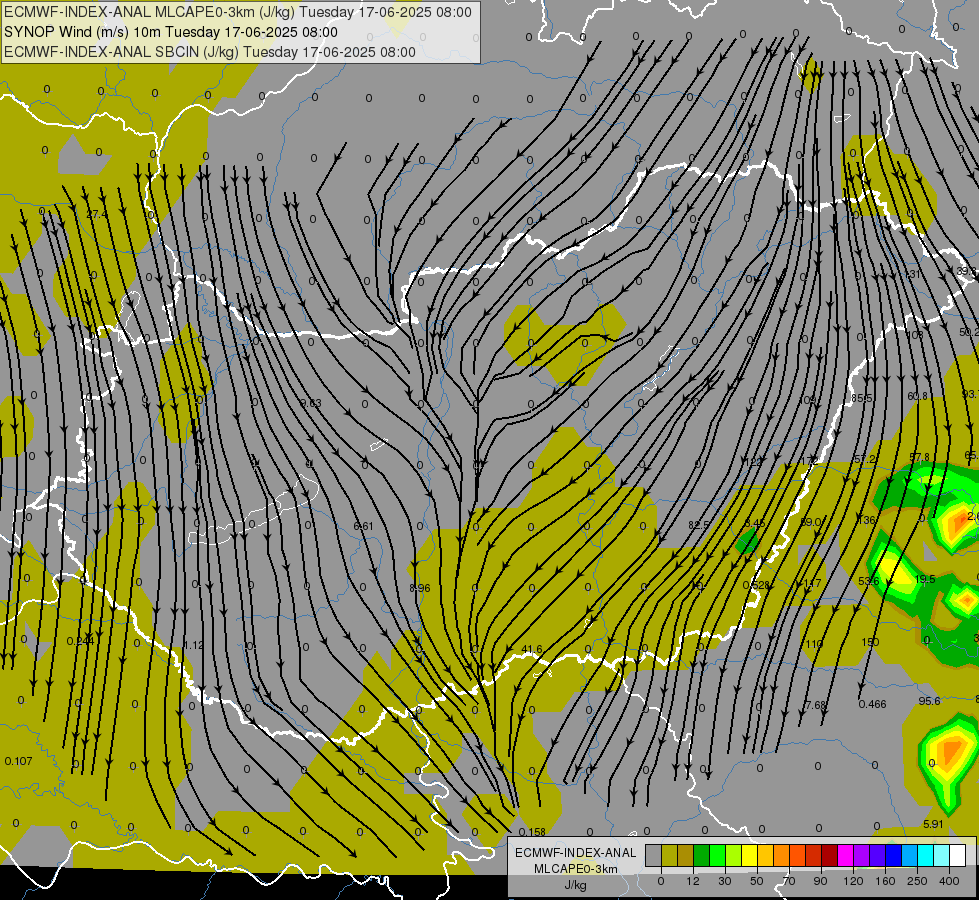Click the legend title ECMWF-INDEX-ANAL

(x=576, y=853)
